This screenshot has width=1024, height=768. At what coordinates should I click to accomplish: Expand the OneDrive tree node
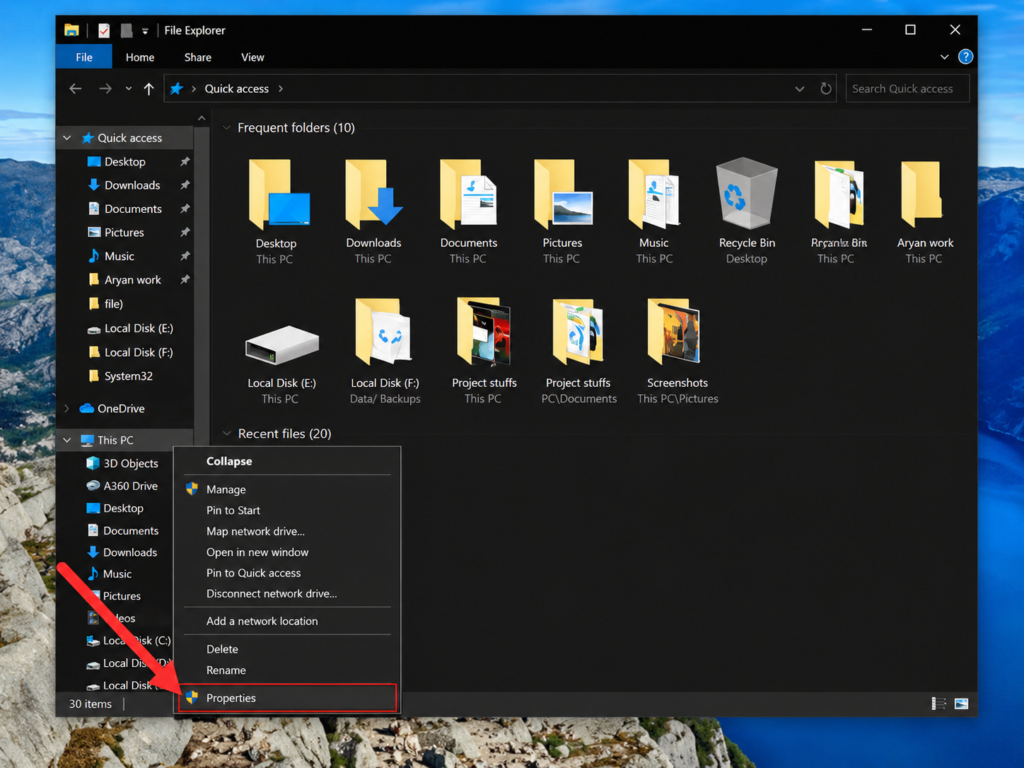67,408
